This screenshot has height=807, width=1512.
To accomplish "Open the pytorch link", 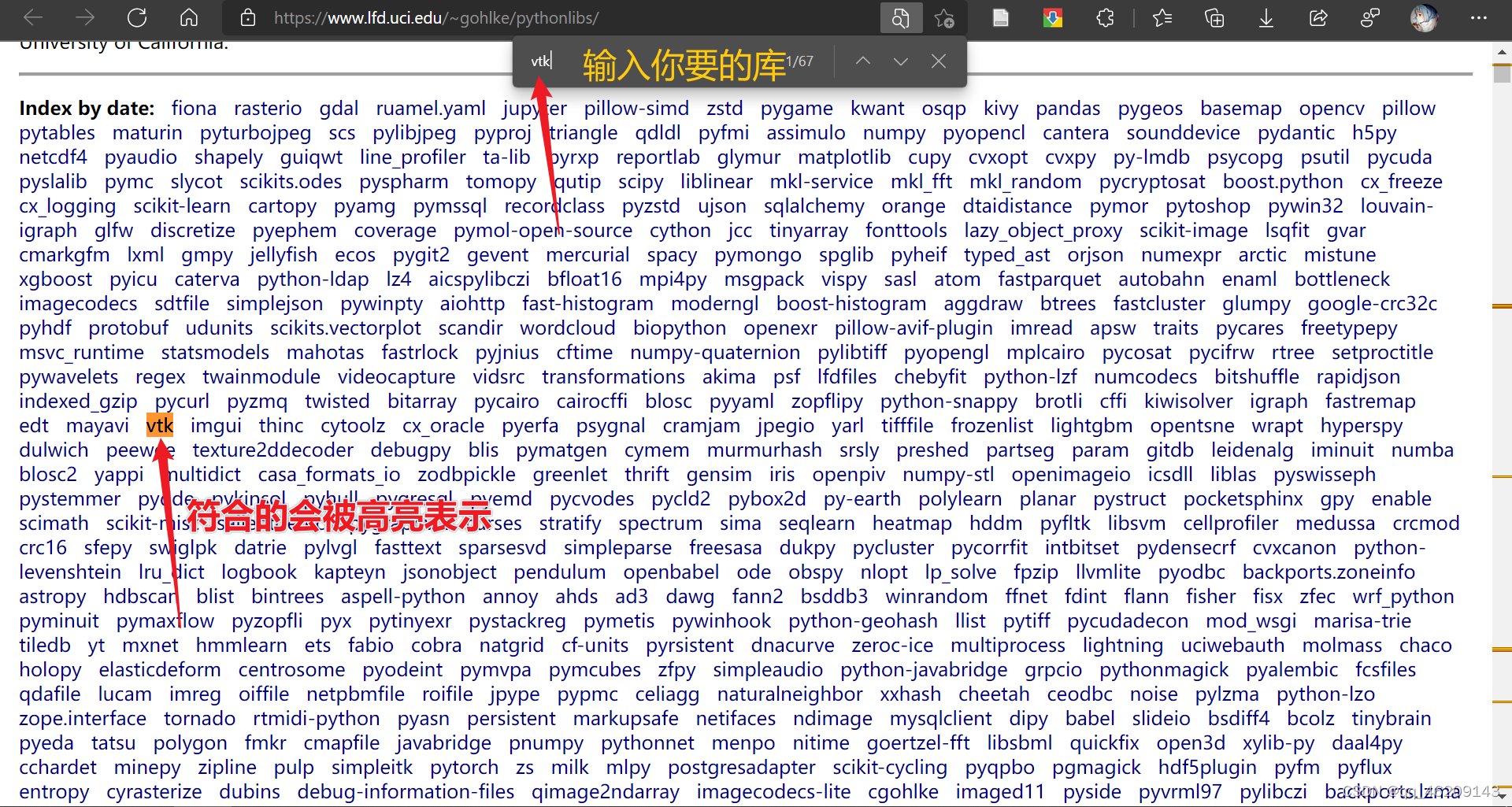I will [x=464, y=768].
